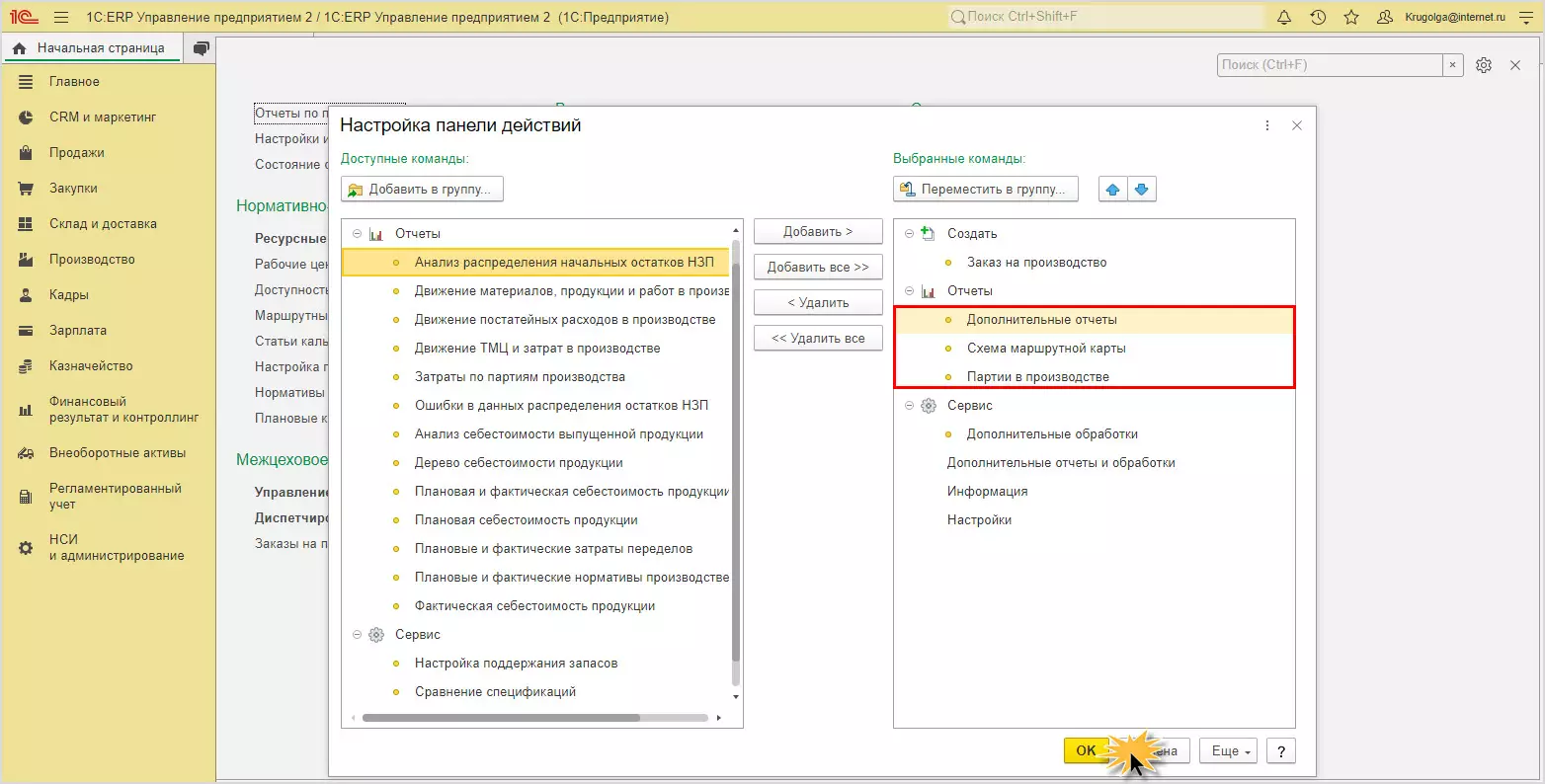Collapse Сервис group in selected commands
1545x784 pixels.
click(909, 406)
